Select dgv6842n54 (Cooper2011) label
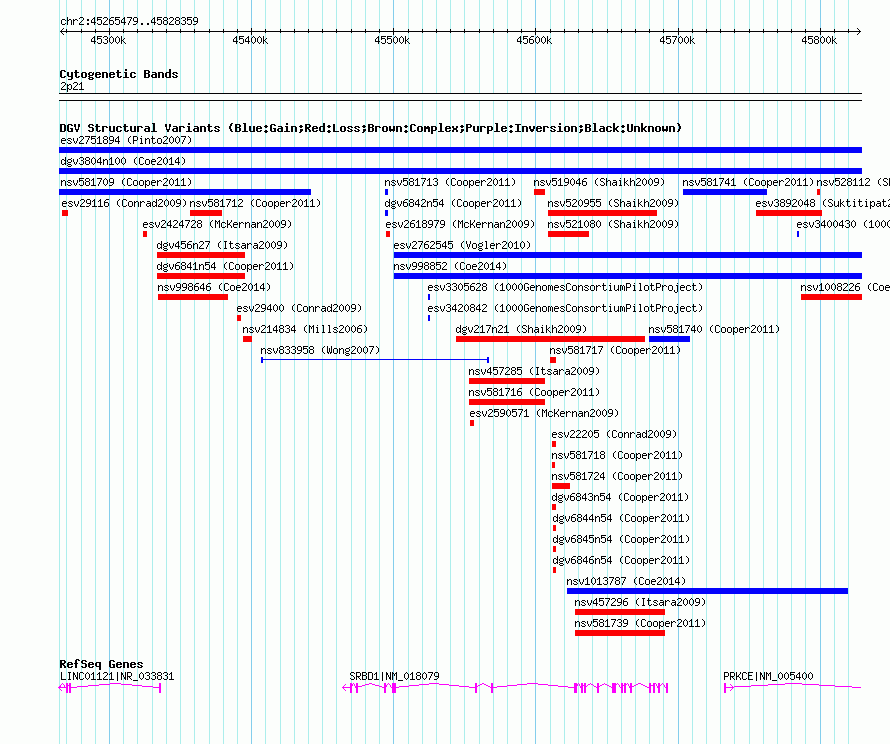This screenshot has height=744, width=890. click(x=452, y=203)
